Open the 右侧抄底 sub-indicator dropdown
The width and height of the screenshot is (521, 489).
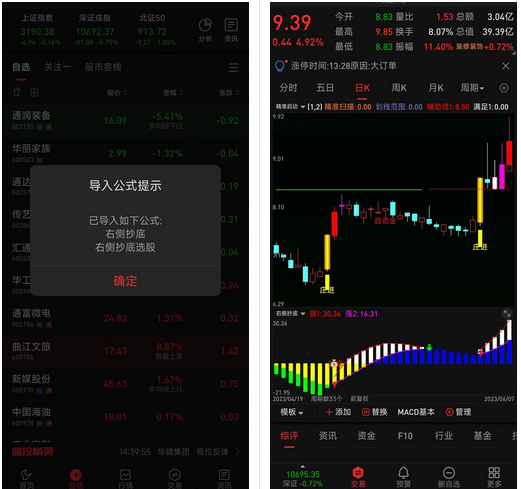(290, 314)
